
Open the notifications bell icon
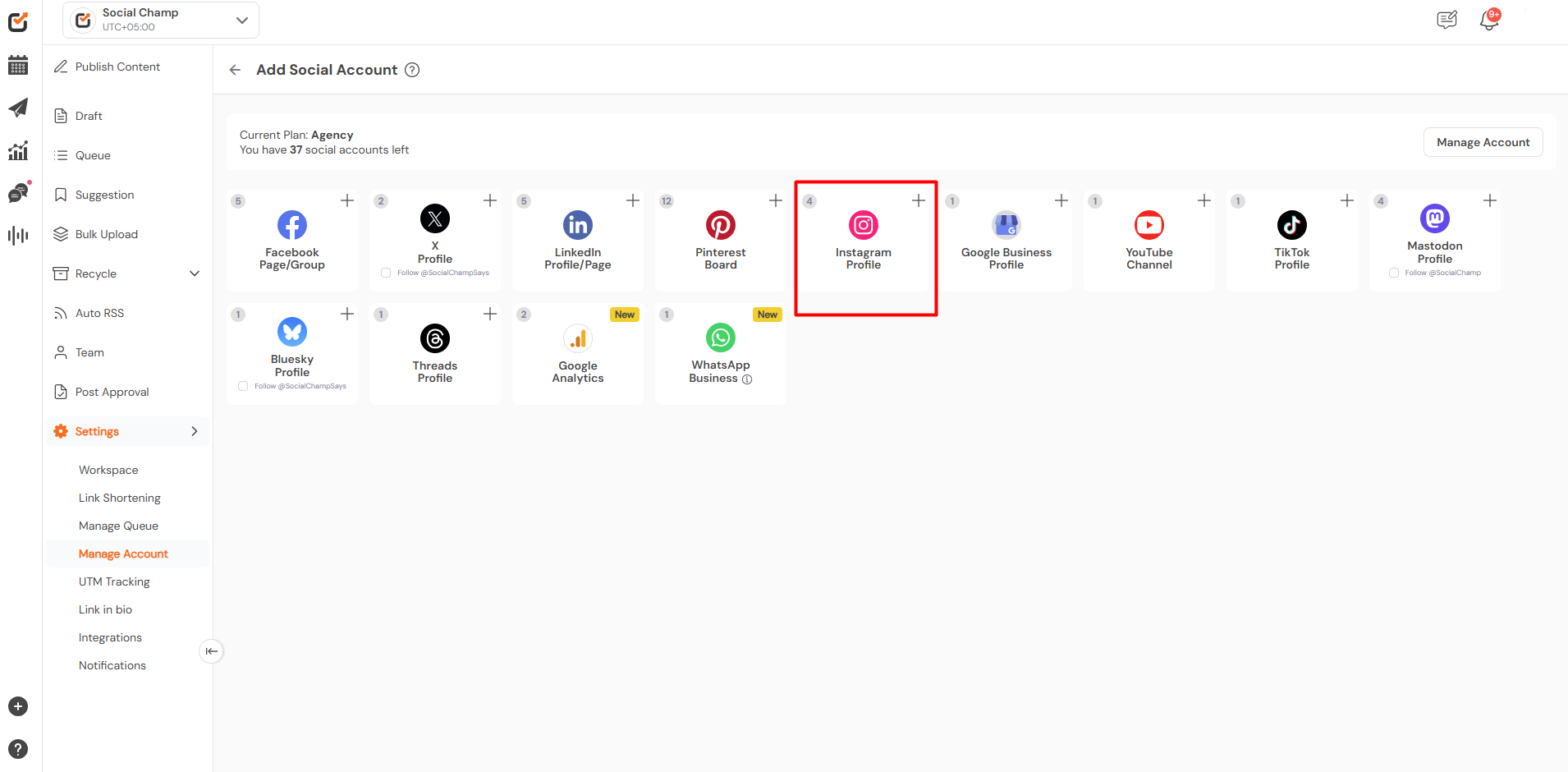point(1489,20)
